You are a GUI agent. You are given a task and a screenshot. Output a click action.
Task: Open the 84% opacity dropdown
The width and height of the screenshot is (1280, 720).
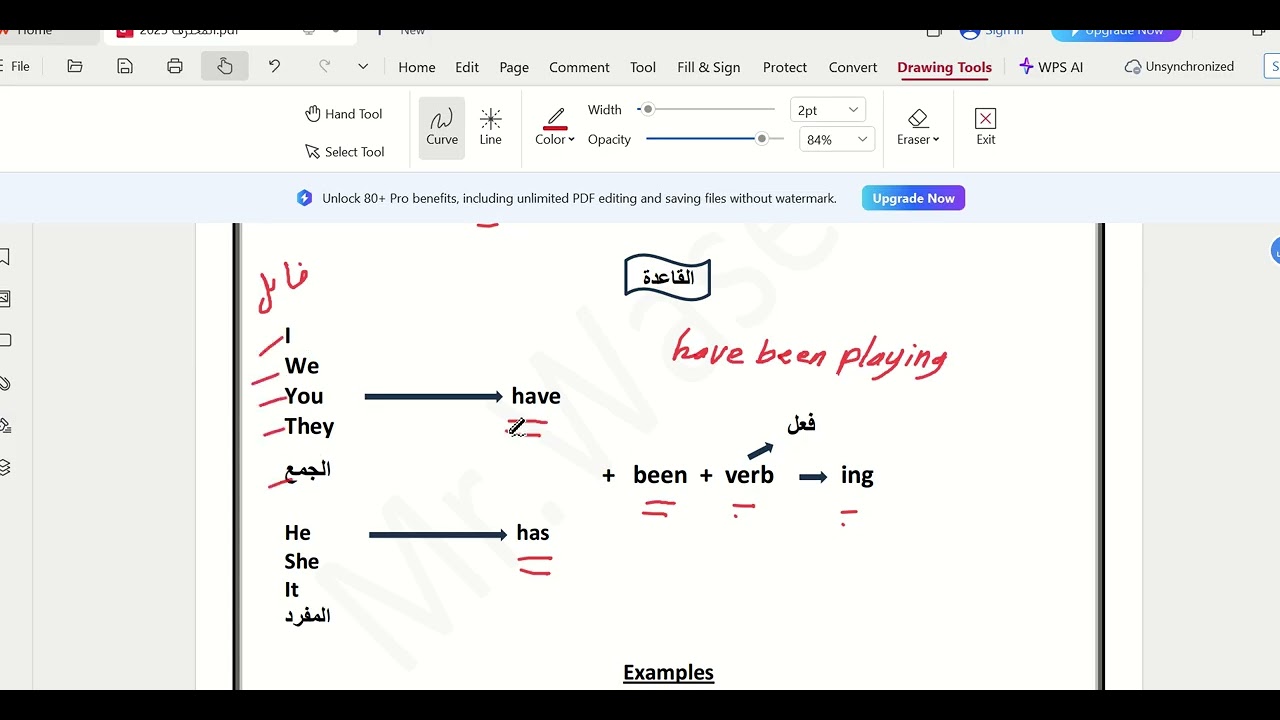[837, 140]
